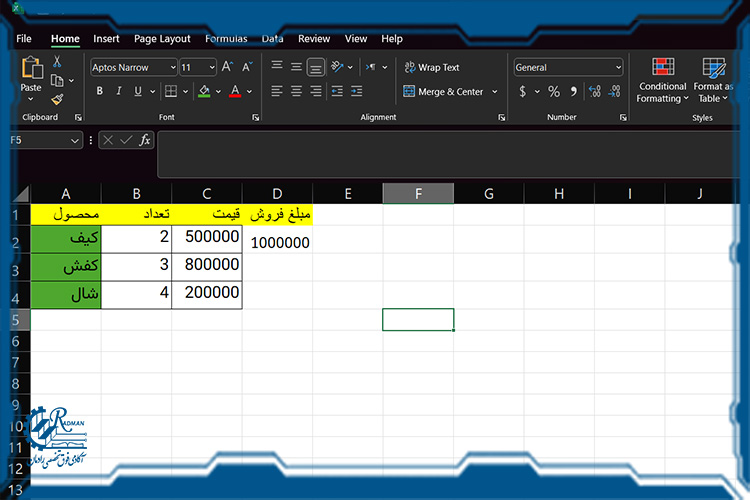Open Alignment settings dialog launcher
Image resolution: width=750 pixels, height=500 pixels.
tap(501, 117)
